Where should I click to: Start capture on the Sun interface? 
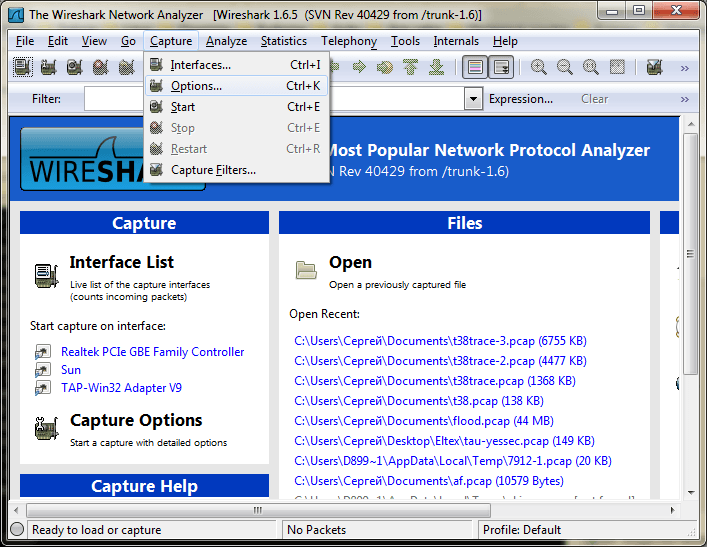(x=71, y=370)
